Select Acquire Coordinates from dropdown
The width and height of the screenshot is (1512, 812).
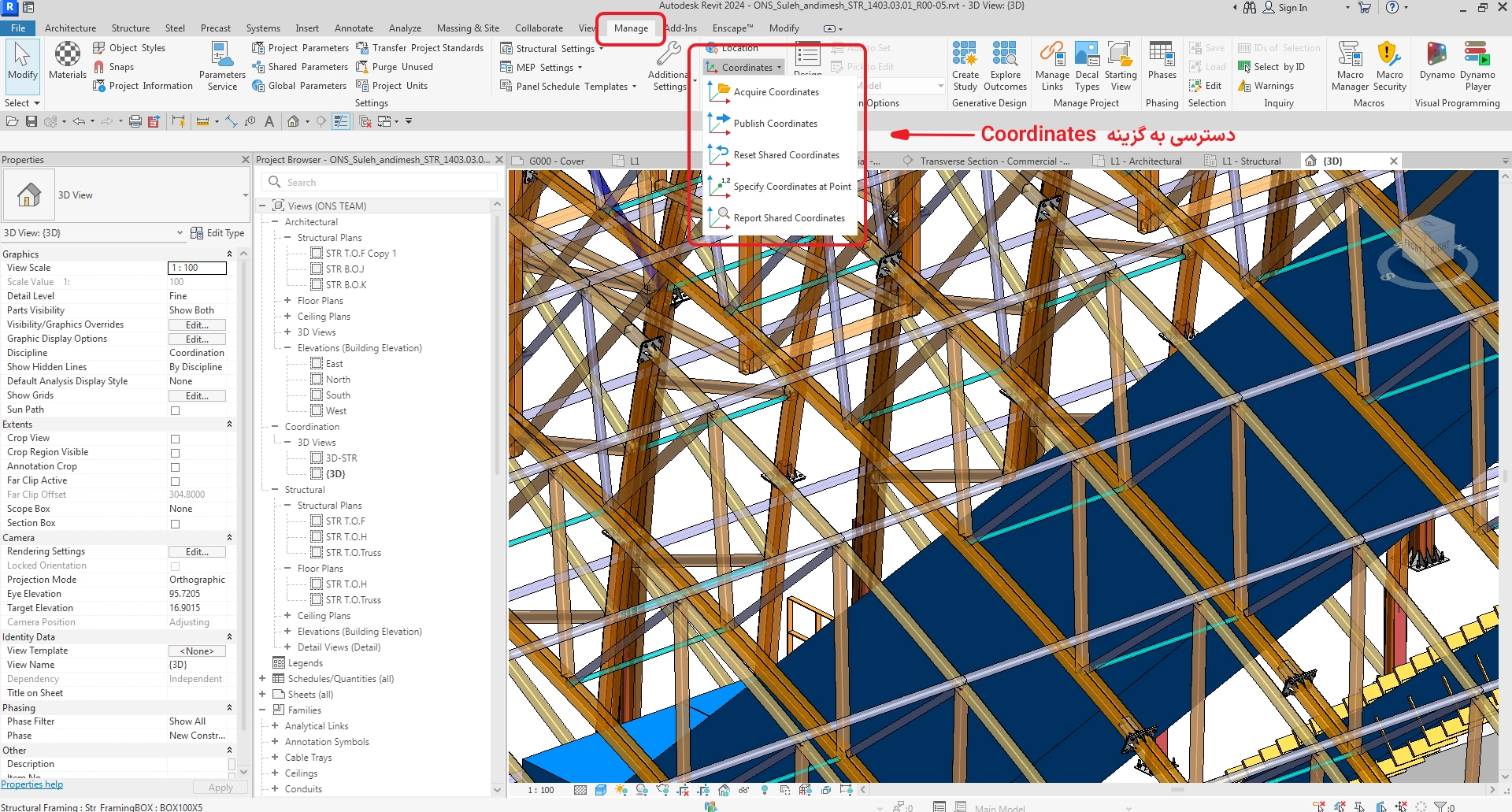click(776, 92)
